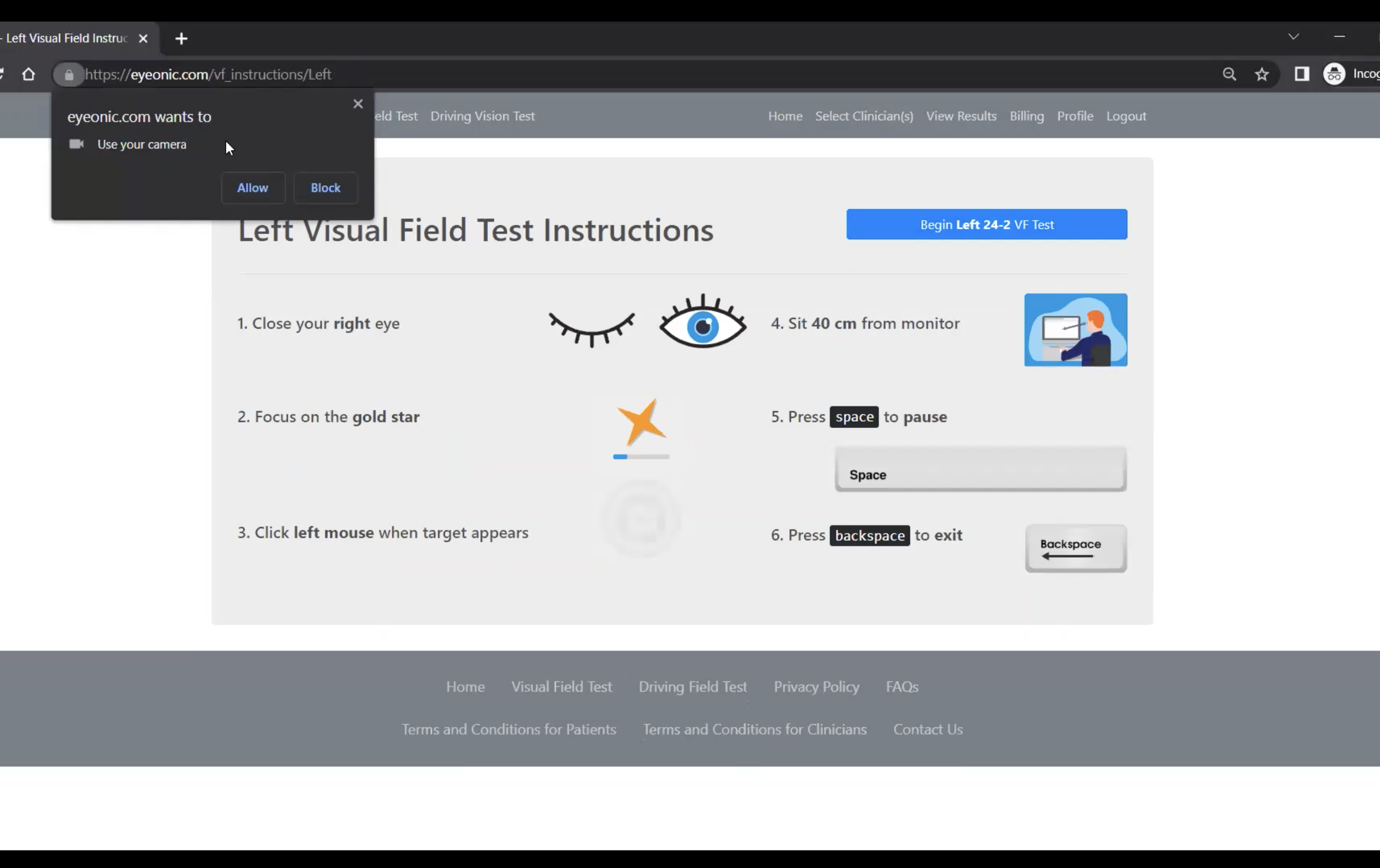
Task: Click the camera icon in permission prompt
Action: [76, 144]
